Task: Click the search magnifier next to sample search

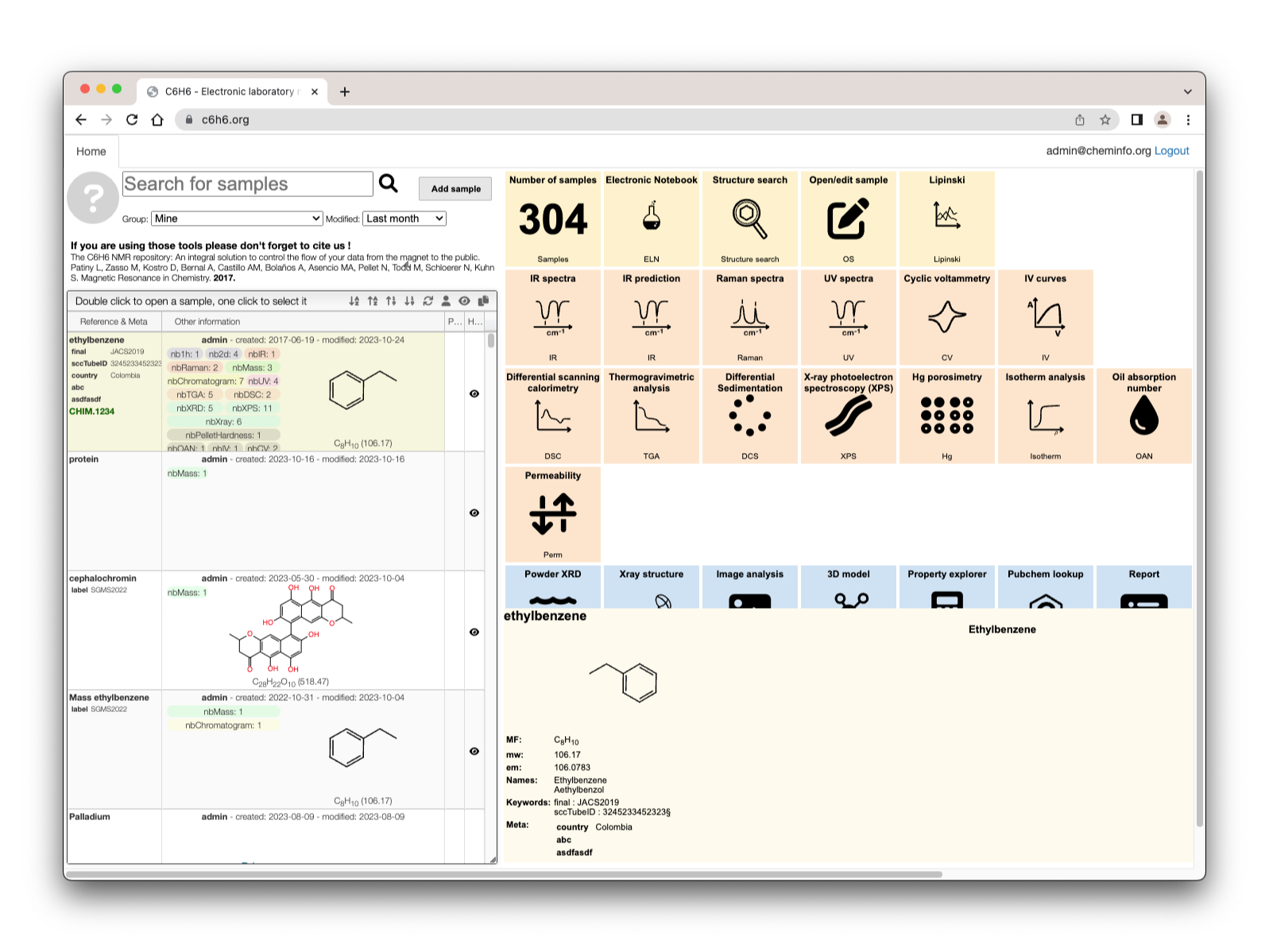Action: [389, 184]
